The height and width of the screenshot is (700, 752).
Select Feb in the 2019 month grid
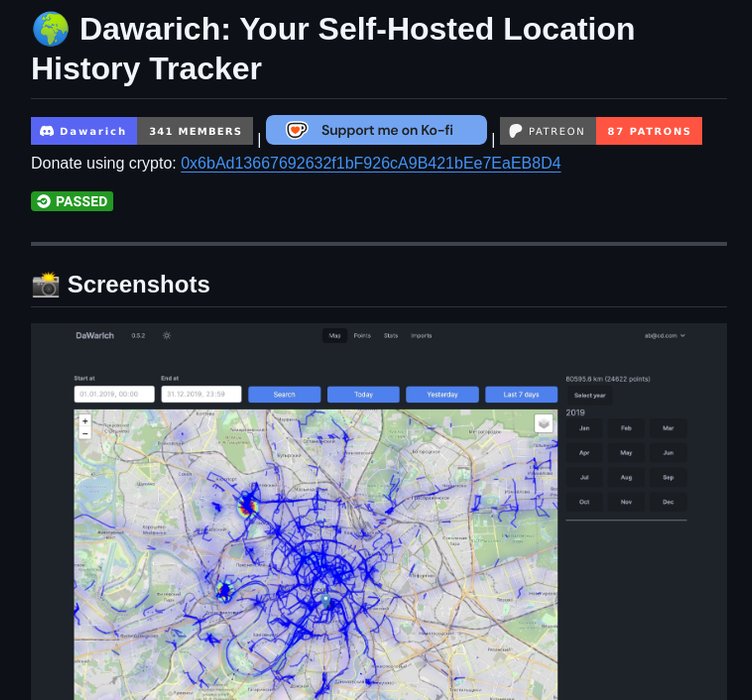tap(626, 428)
